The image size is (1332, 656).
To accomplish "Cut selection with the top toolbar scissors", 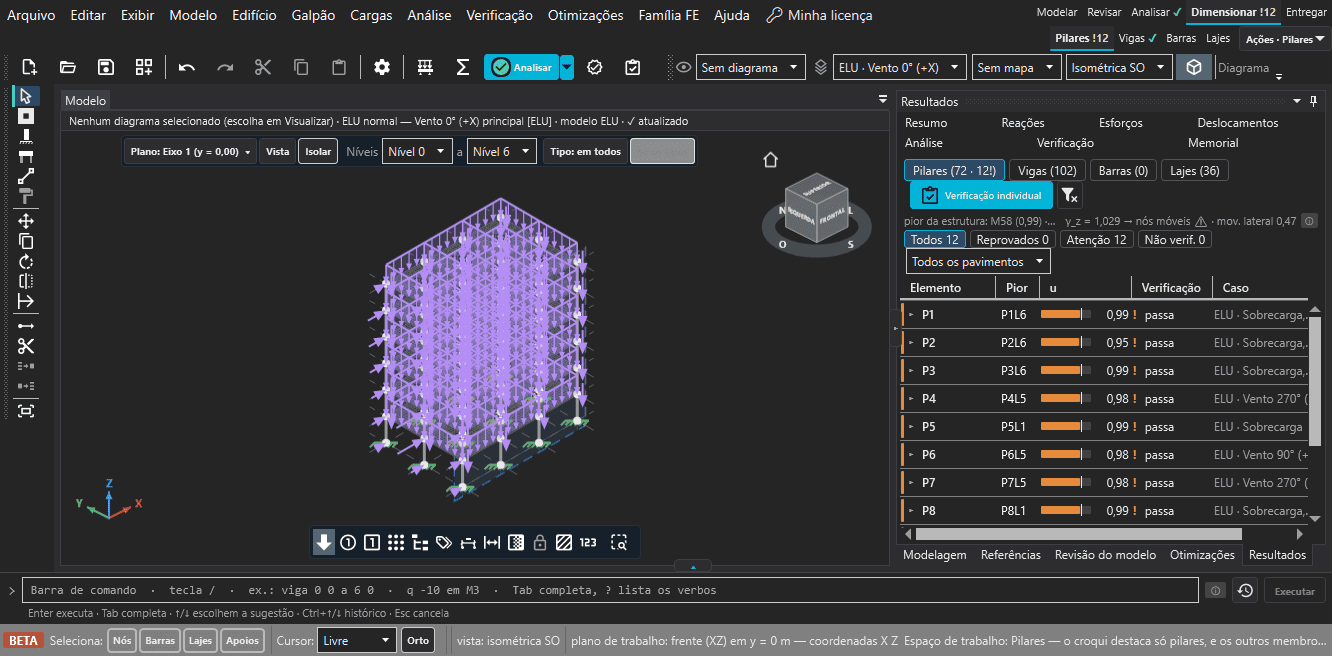I will coord(263,67).
